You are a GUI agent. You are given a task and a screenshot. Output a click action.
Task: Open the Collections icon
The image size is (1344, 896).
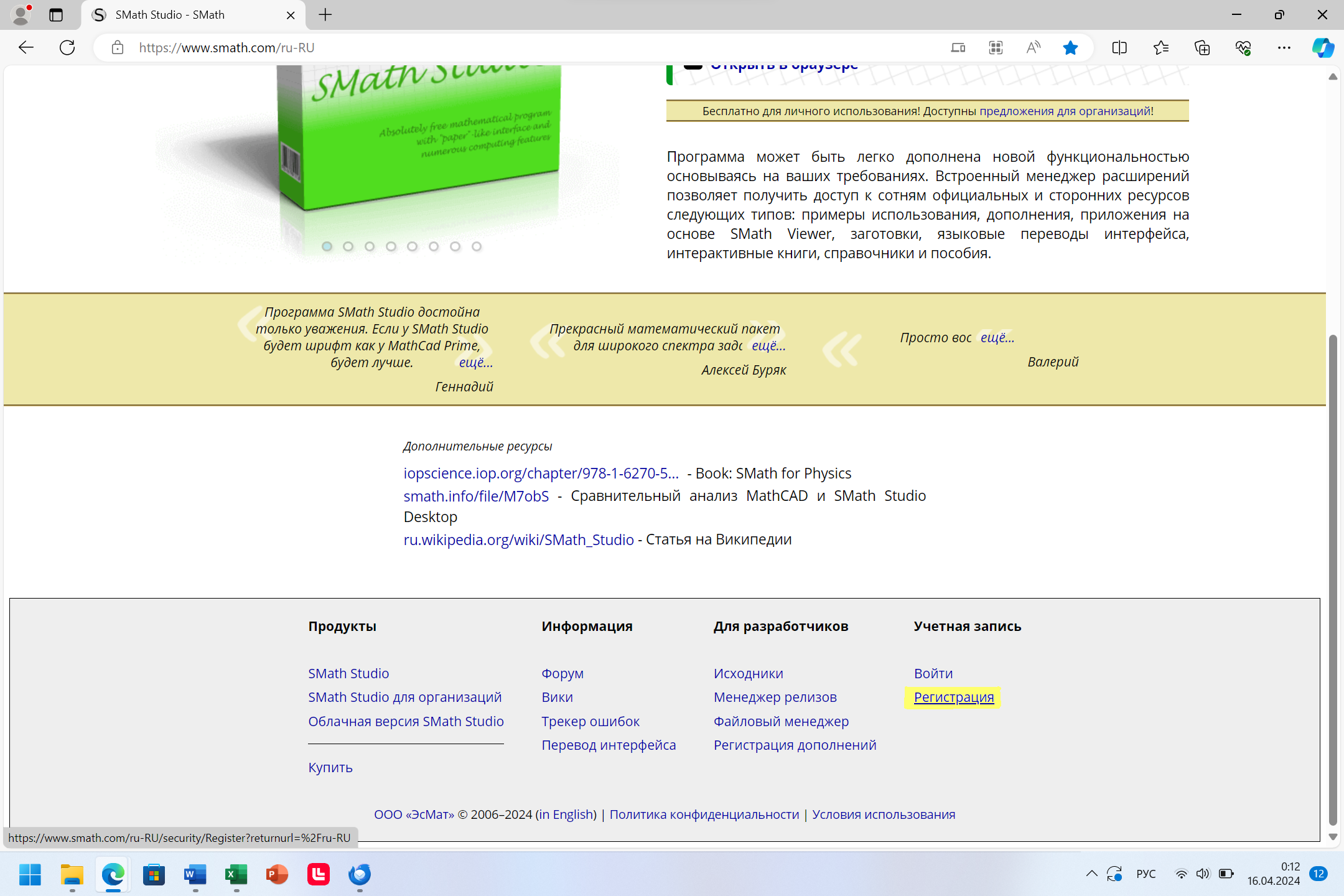click(1202, 48)
